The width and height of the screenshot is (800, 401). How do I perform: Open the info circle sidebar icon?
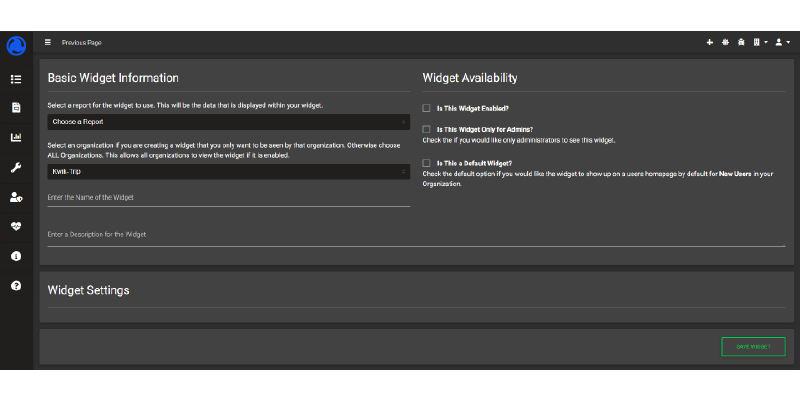point(16,256)
